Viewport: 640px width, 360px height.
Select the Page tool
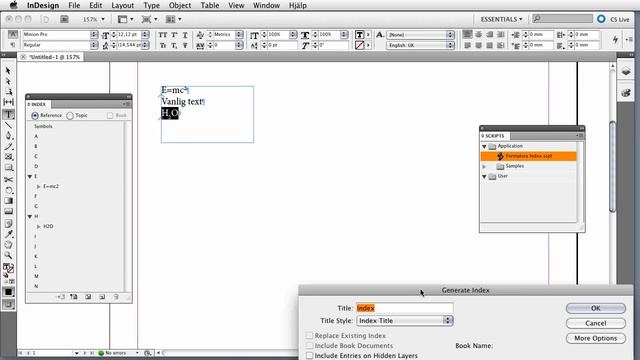pos(8,91)
